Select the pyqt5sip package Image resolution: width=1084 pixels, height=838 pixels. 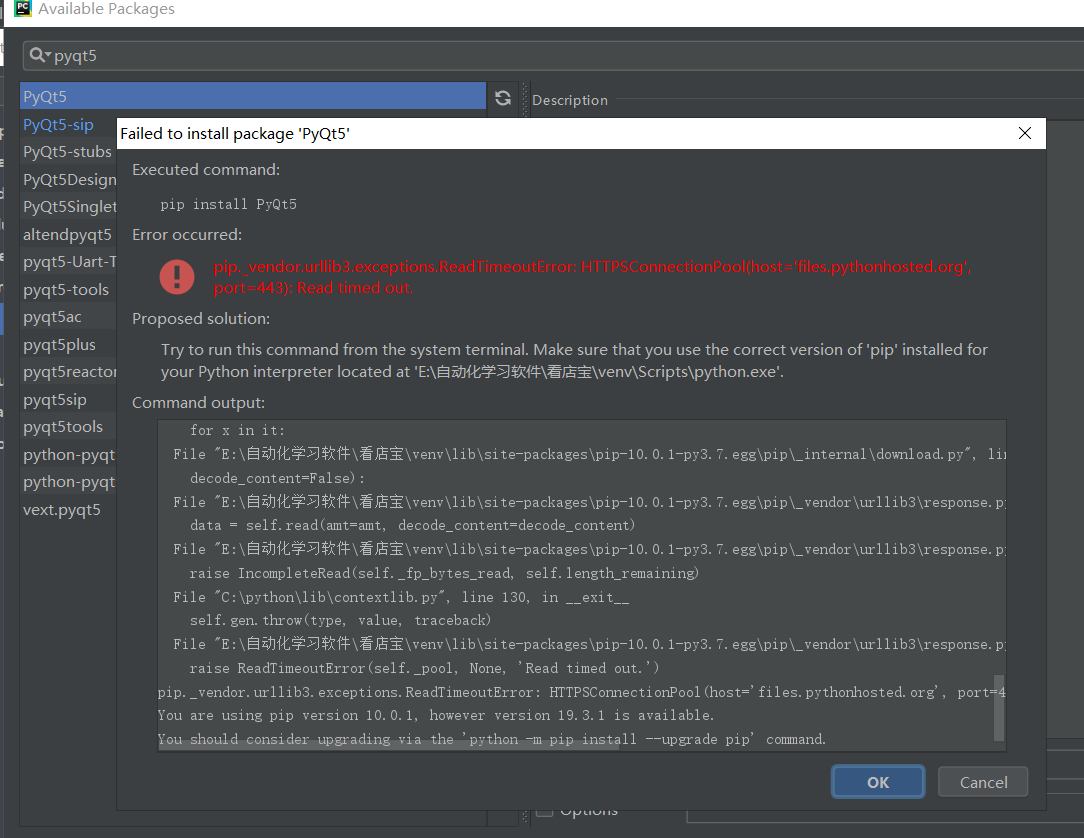[55, 399]
